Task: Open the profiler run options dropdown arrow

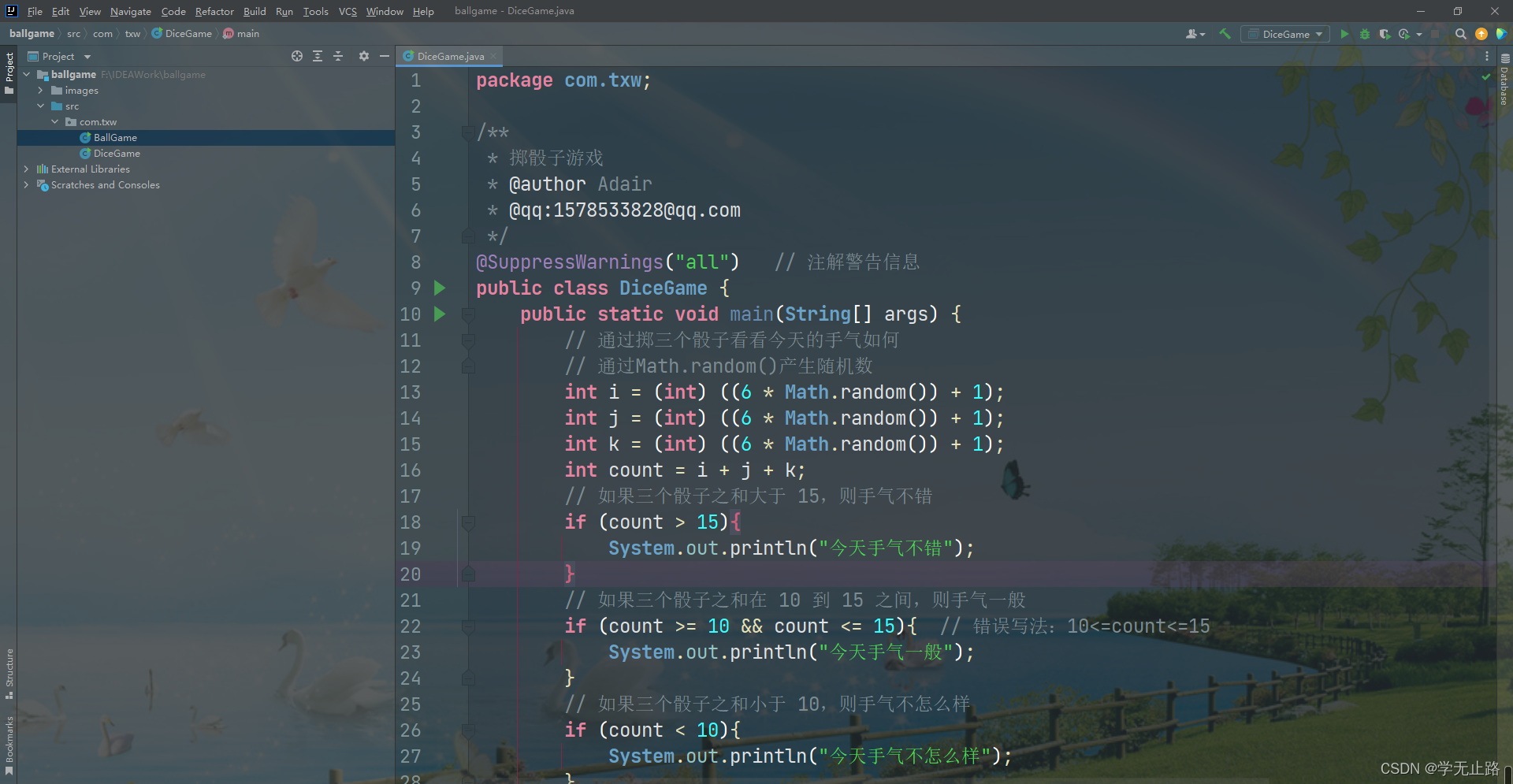Action: pos(1418,34)
